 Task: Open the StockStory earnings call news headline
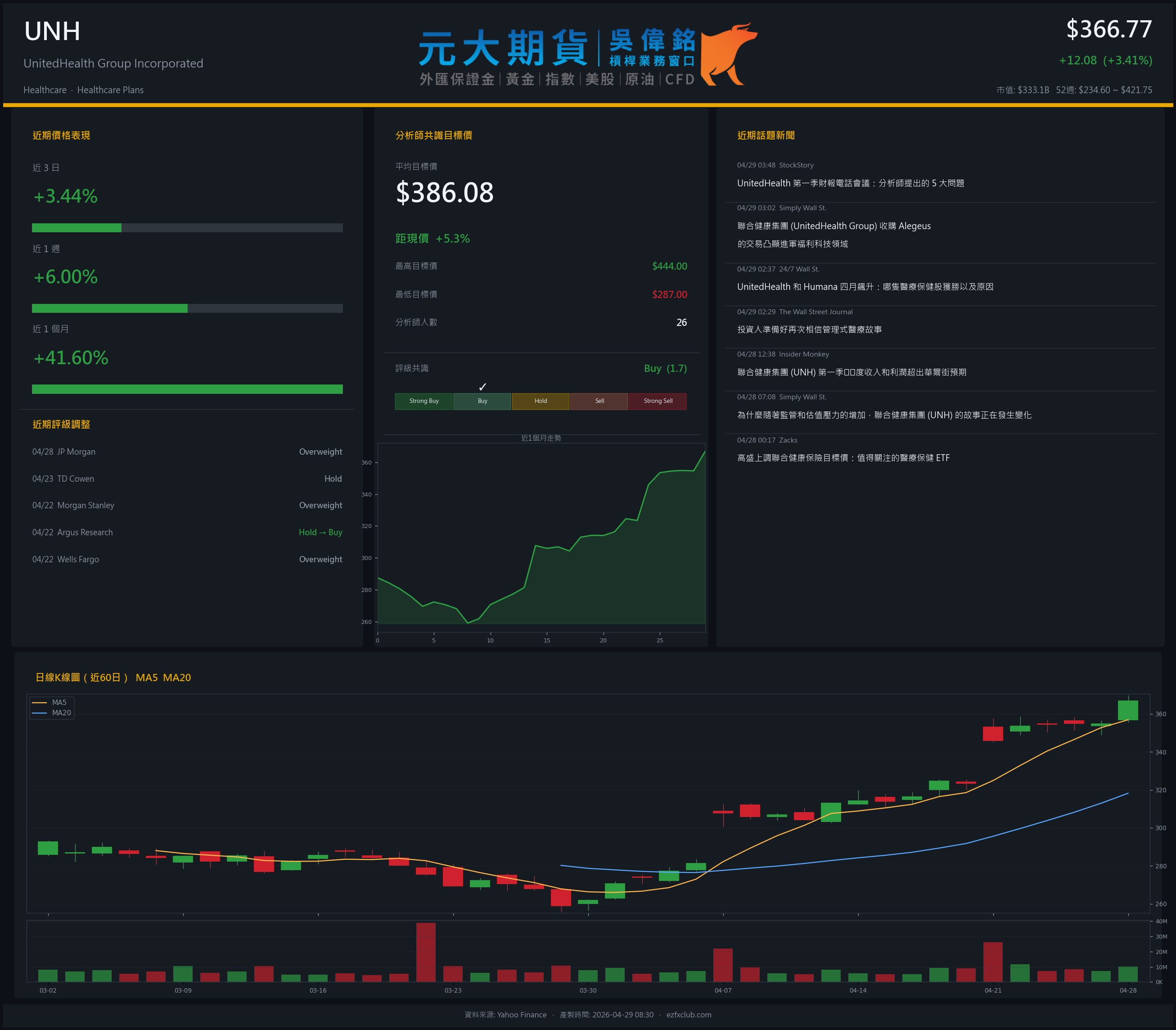point(850,183)
